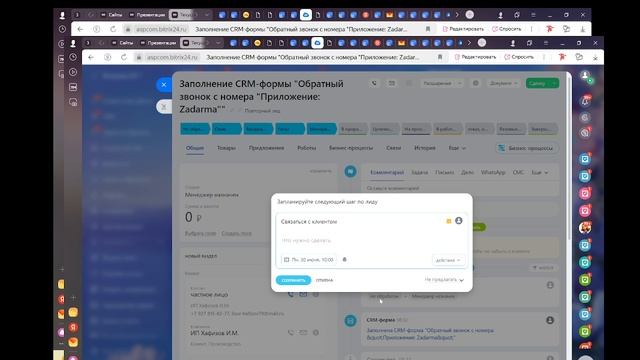Image resolution: width=640 pixels, height=360 pixels.
Task: Expand Ещё in the main lead tabs
Action: click(x=457, y=148)
